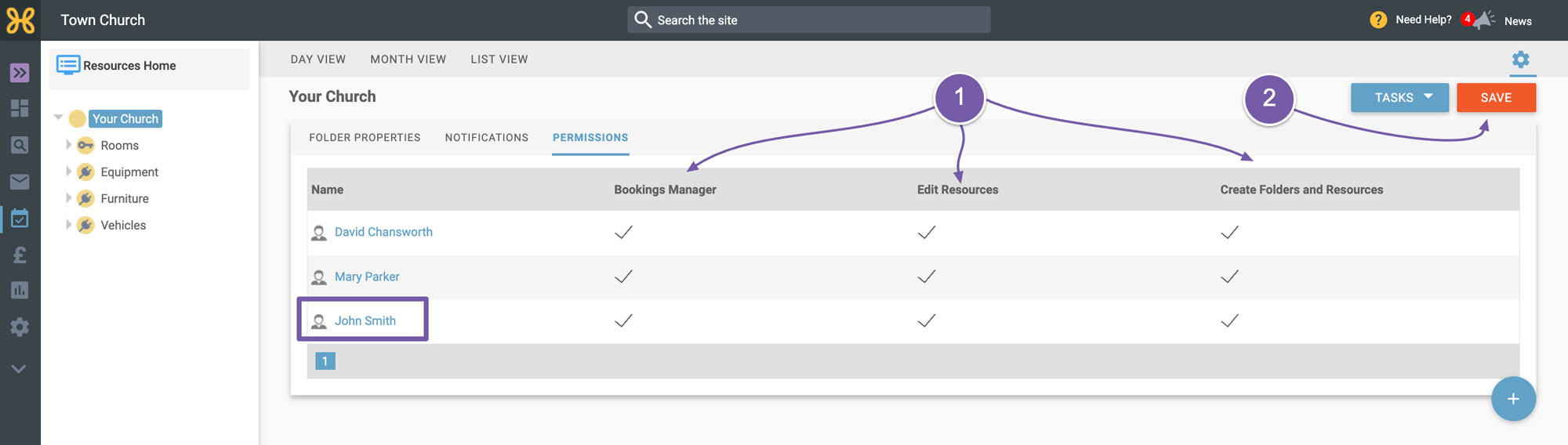Click the Town Church site title

click(x=103, y=20)
